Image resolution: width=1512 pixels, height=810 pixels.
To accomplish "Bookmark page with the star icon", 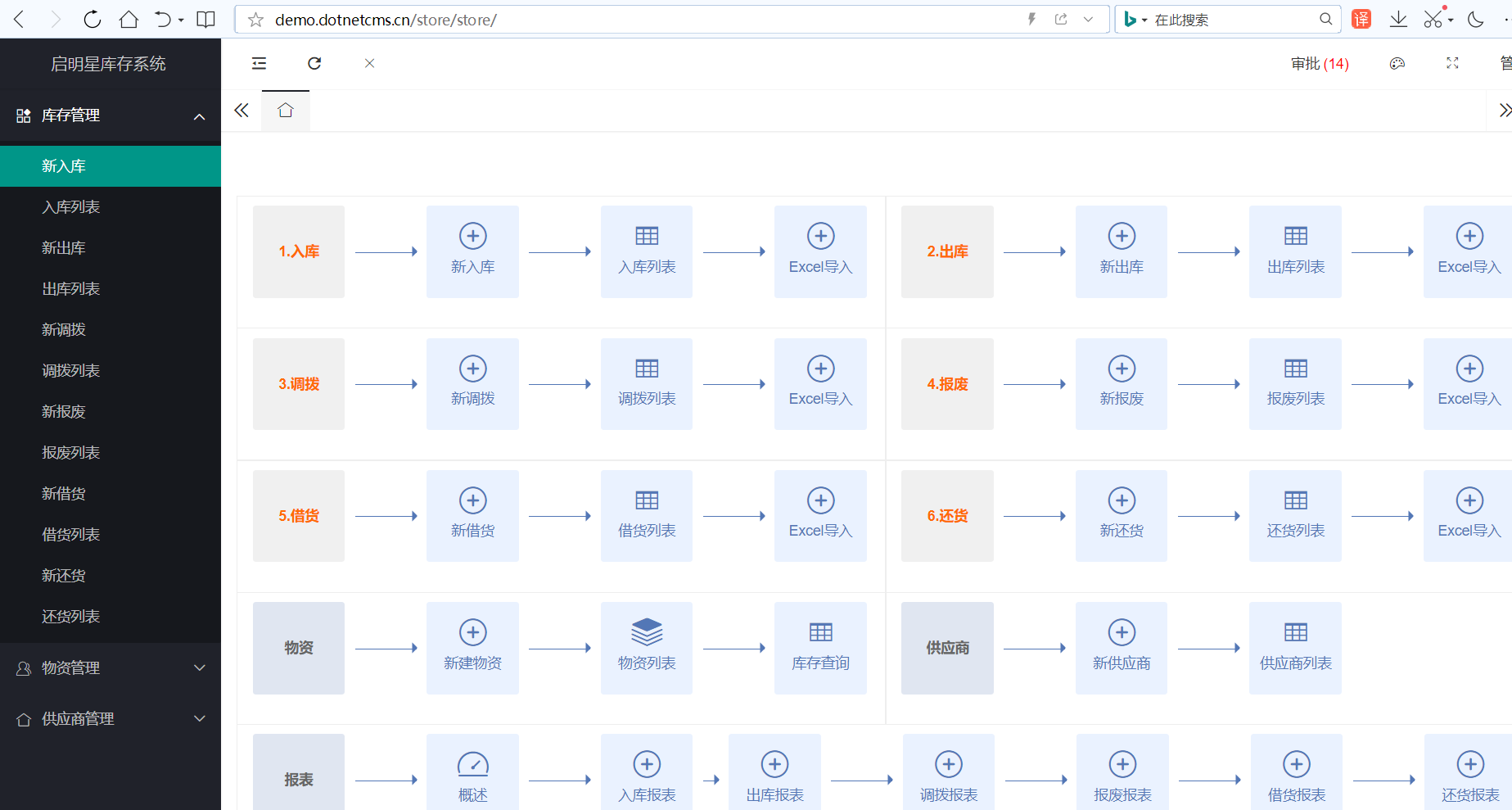I will 256,20.
